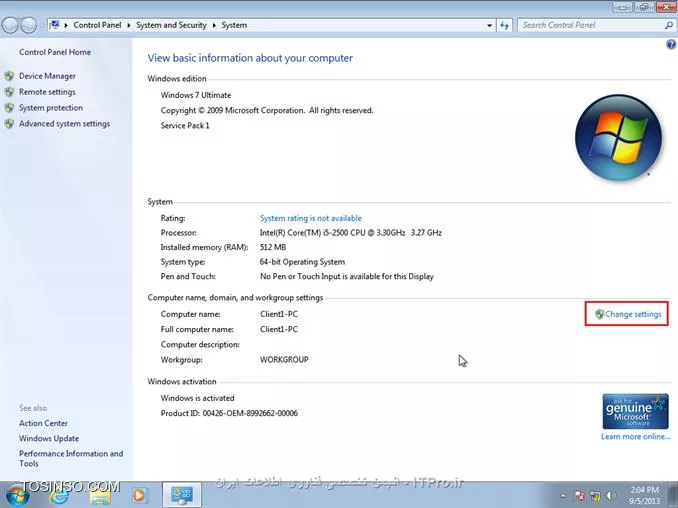Click the Copyright 2009 Microsoft Corporation line
Screen dimensions: 678x508
click(267, 111)
